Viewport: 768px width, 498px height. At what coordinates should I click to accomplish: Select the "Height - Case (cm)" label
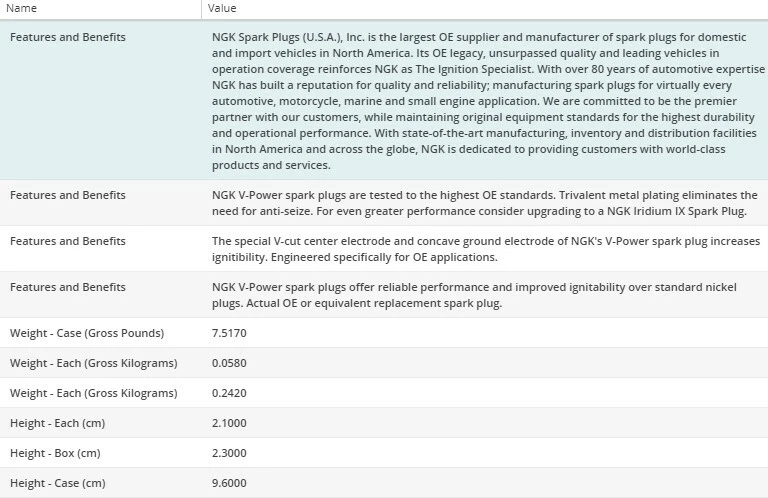[x=57, y=483]
